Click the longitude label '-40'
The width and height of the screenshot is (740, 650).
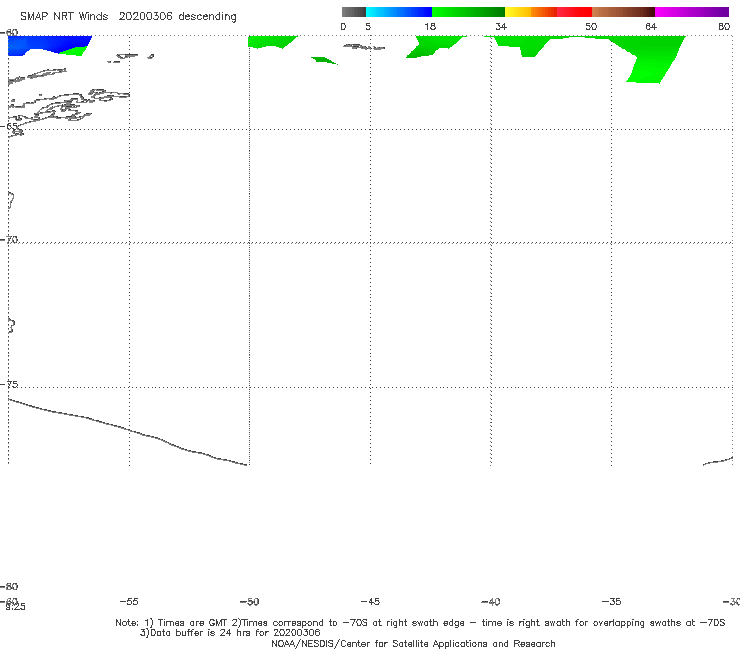(x=490, y=602)
